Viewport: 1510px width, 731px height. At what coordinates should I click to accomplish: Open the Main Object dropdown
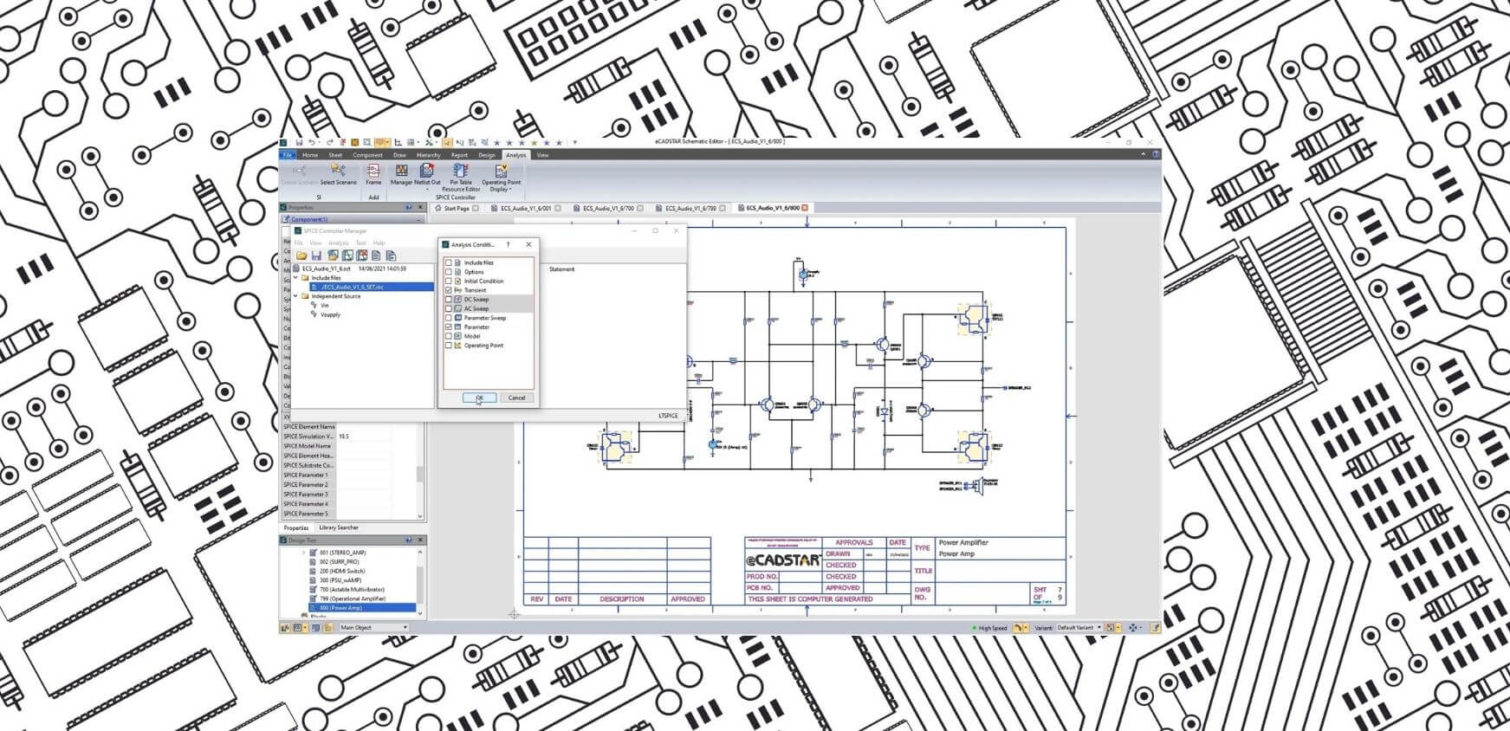point(405,627)
